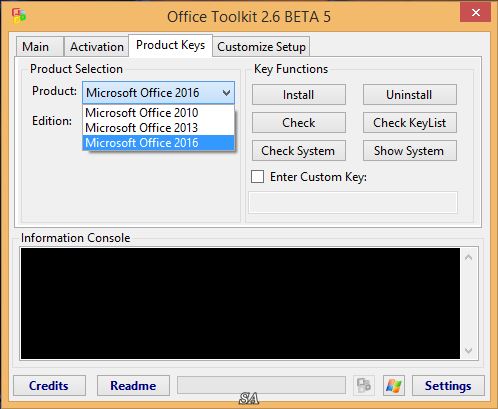Click the Windows flag icon at bottom
The image size is (498, 409).
pos(394,386)
